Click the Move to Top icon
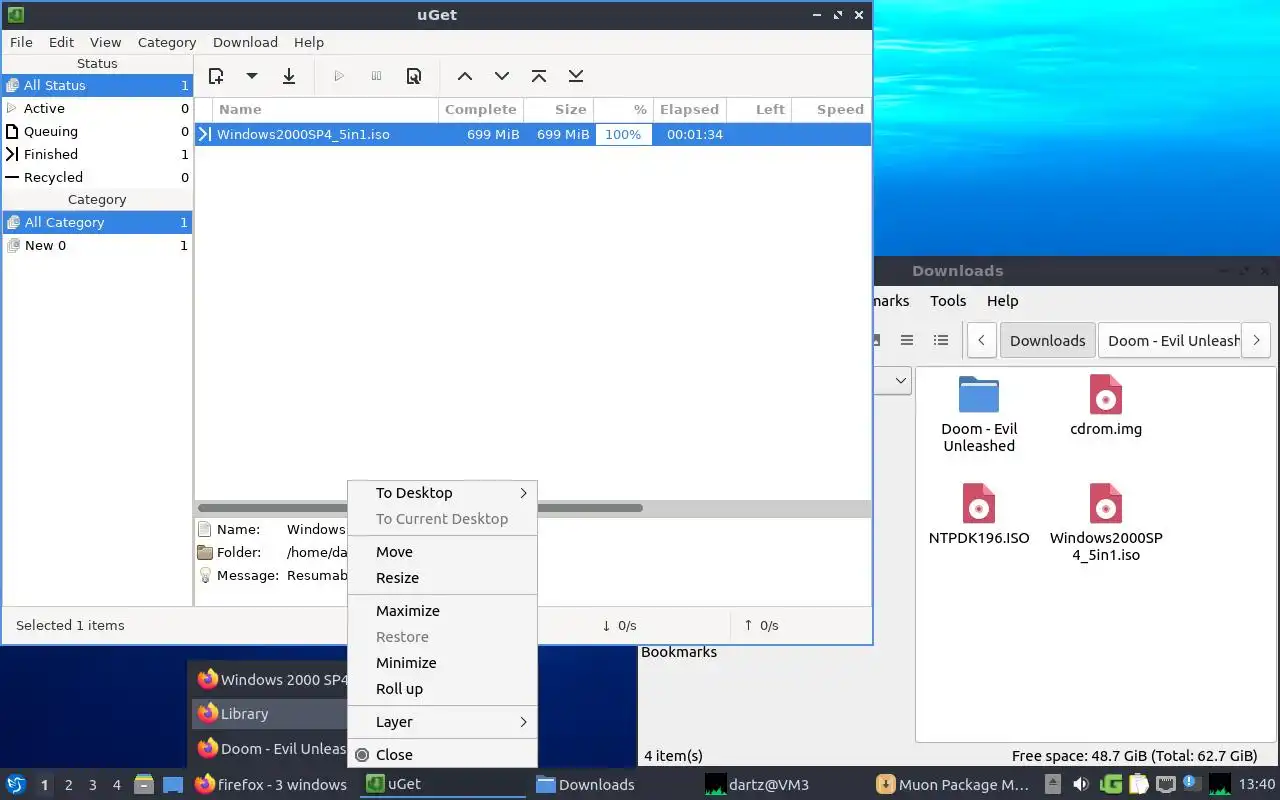This screenshot has height=800, width=1280. pos(539,76)
